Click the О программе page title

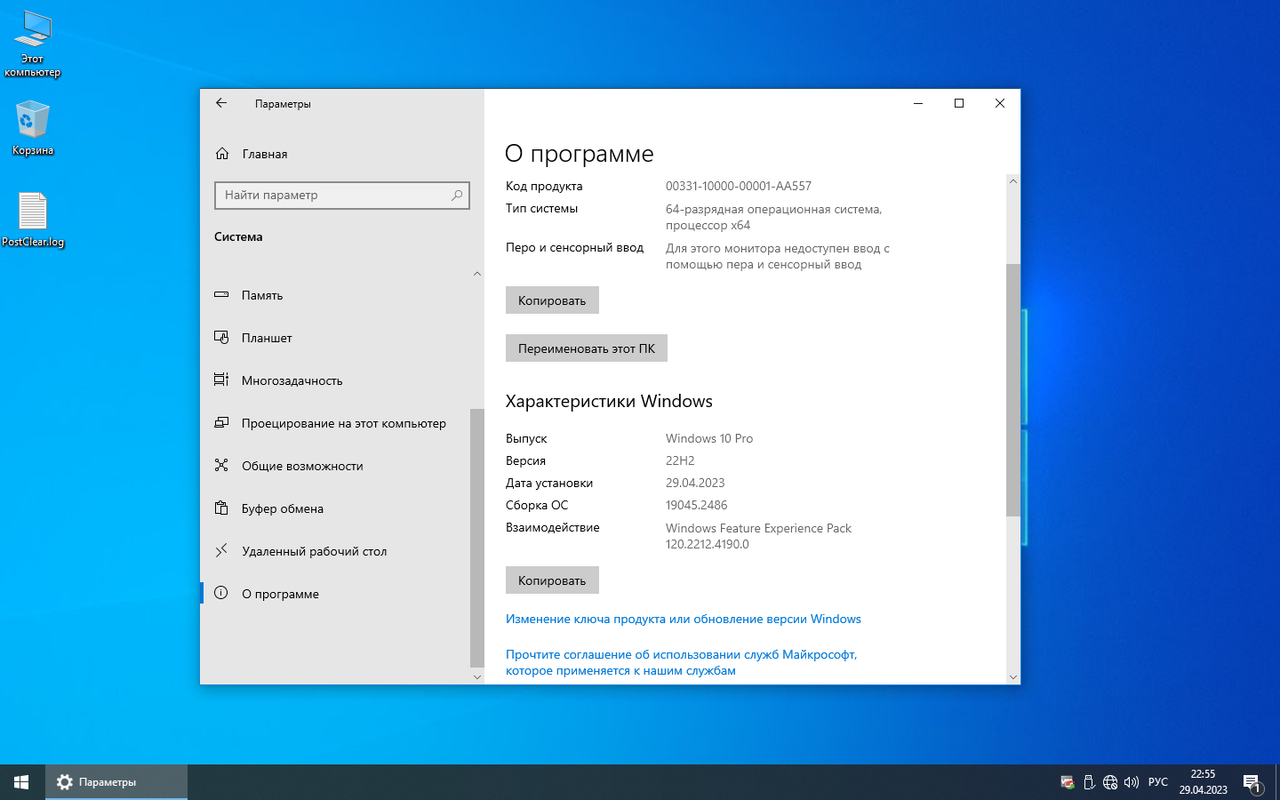[x=579, y=154]
